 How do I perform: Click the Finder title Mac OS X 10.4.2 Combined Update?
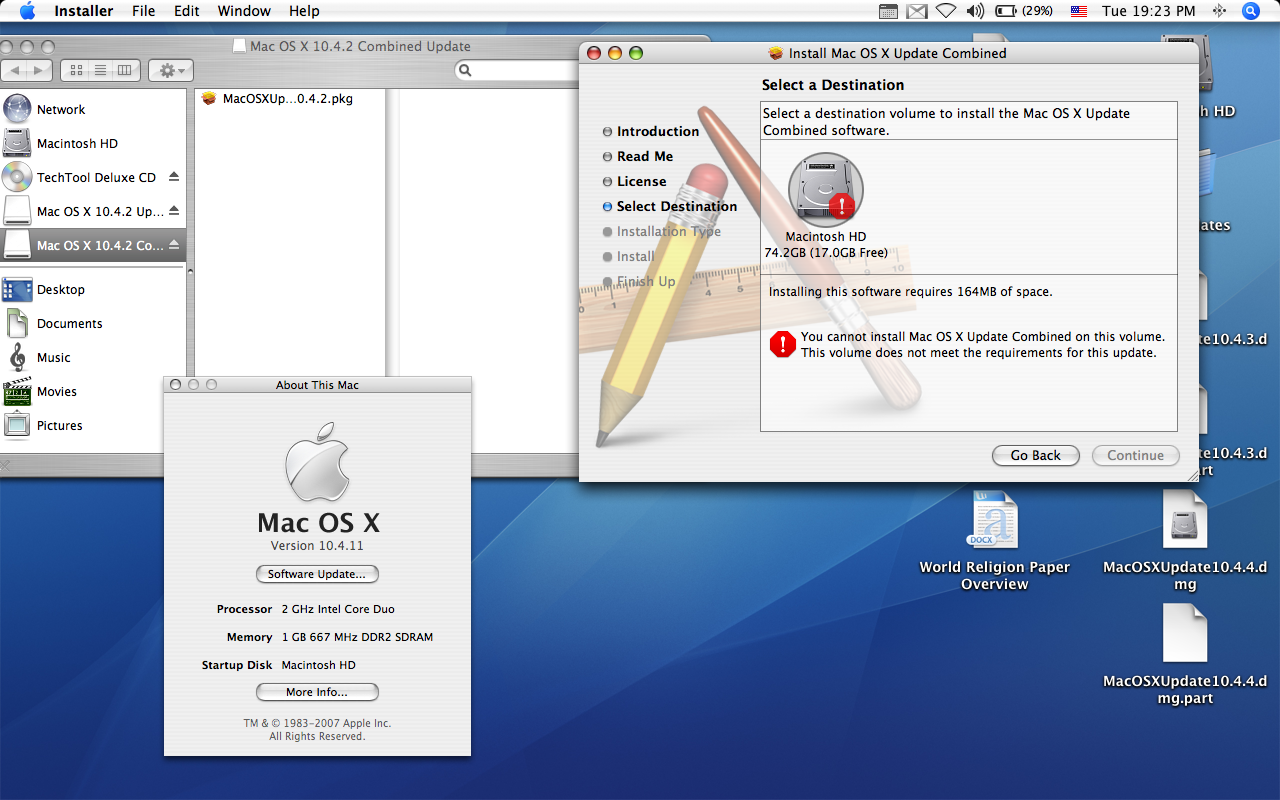[x=360, y=46]
